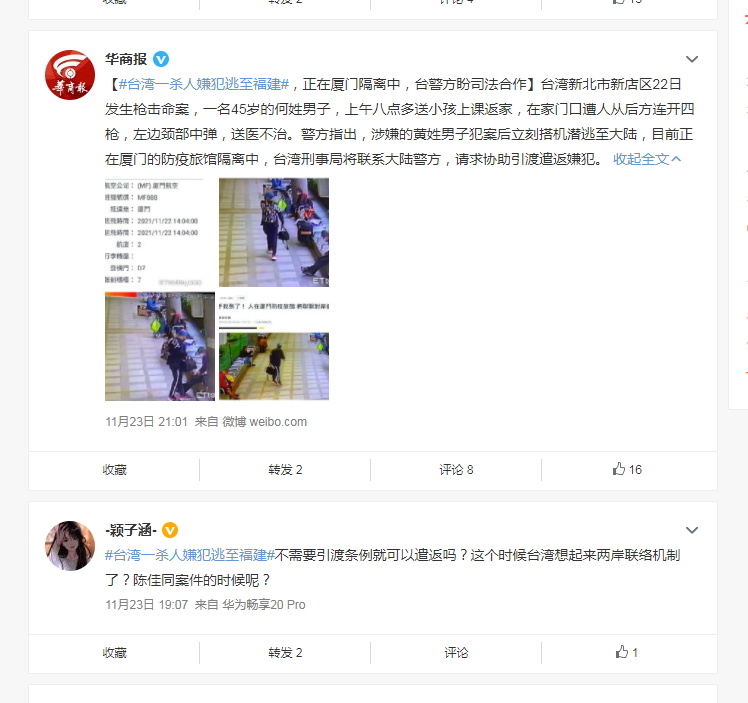Like the -颖子涵- post thumbs-up

[627, 652]
